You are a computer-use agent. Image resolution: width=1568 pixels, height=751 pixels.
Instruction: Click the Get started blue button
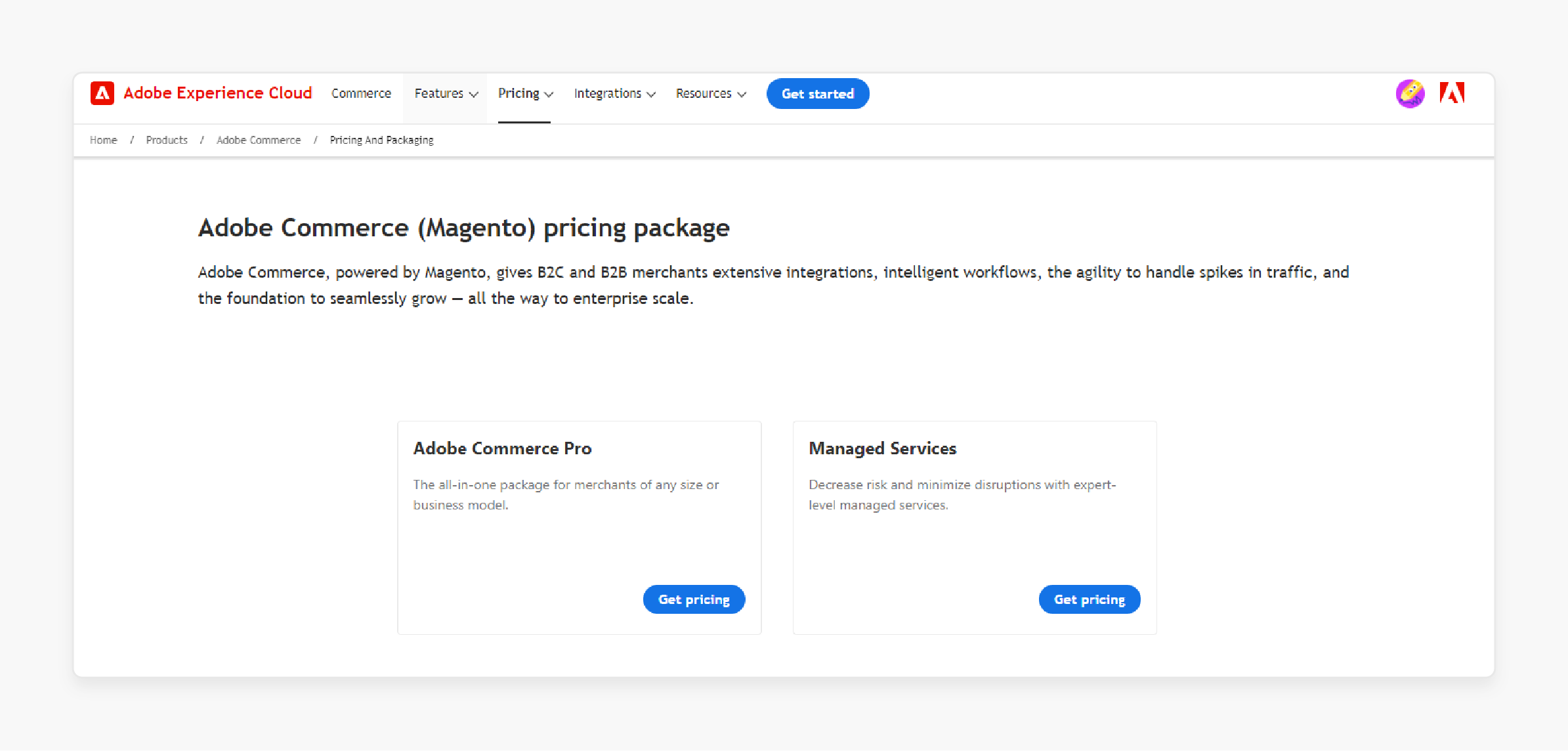click(x=817, y=93)
